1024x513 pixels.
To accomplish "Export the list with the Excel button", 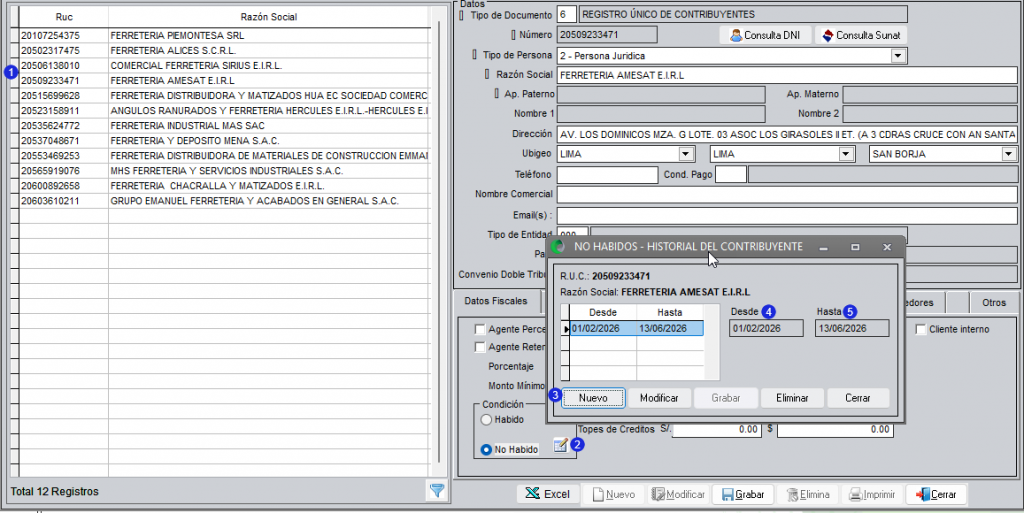I will tap(549, 495).
